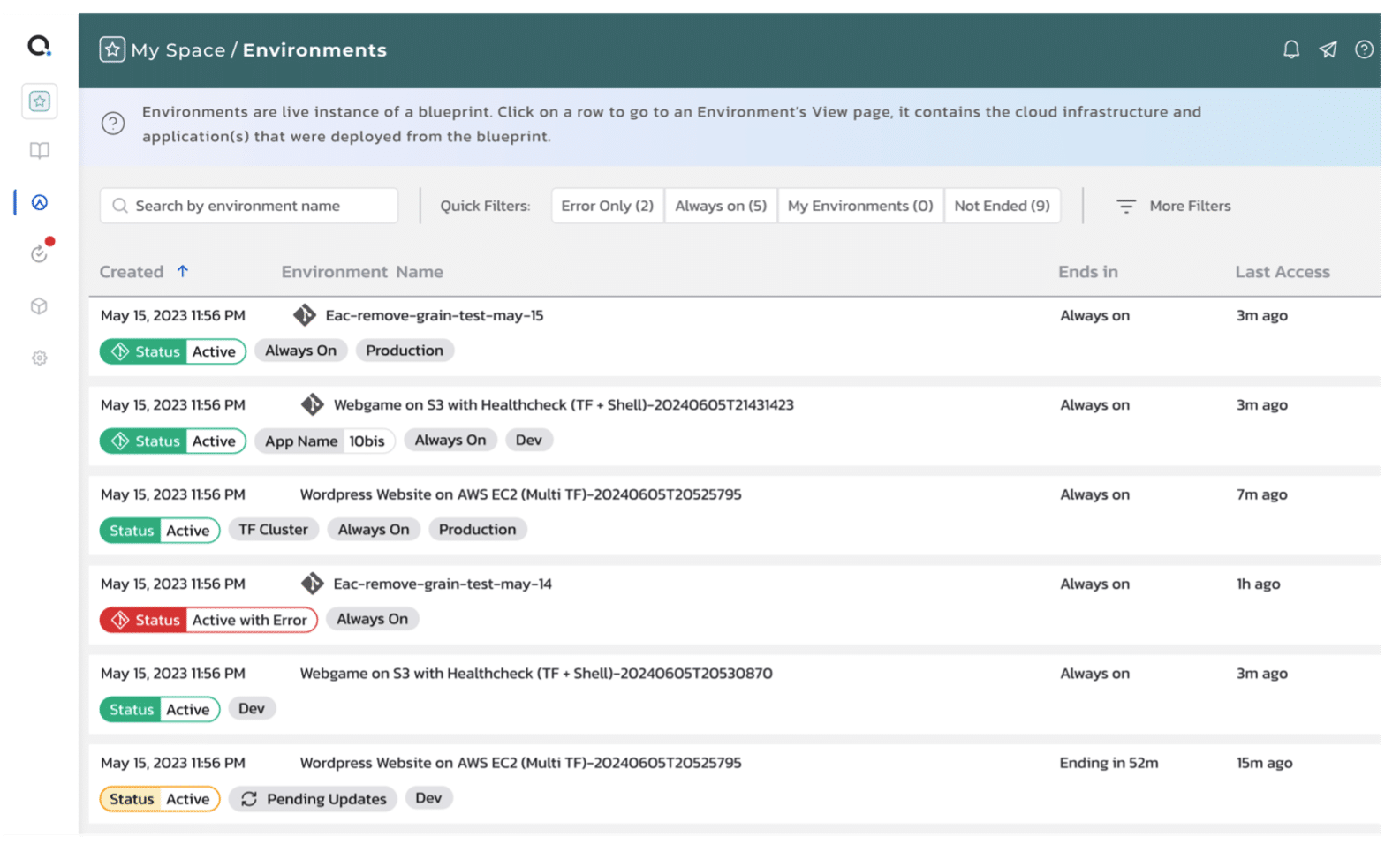The width and height of the screenshot is (1400, 852).
Task: Click the Pending Updates tag
Action: point(314,799)
